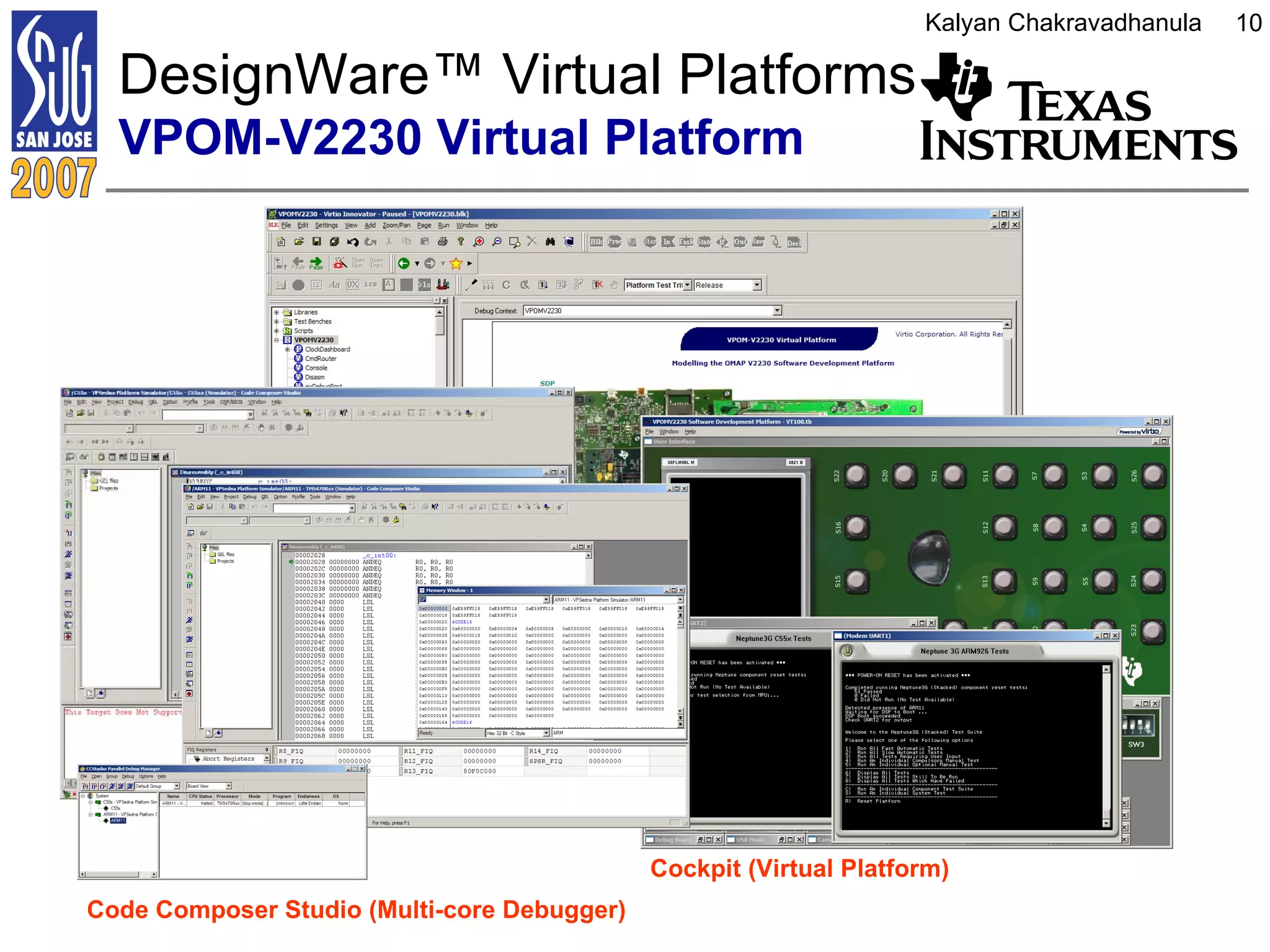
Task: Select the Proc tool in Virtio Innovator
Action: (x=615, y=242)
